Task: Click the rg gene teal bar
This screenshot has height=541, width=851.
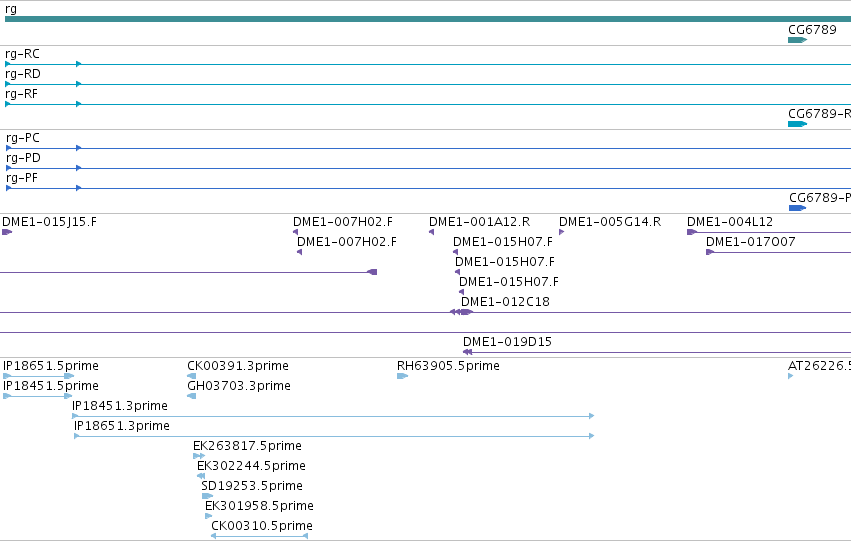Action: tap(428, 20)
